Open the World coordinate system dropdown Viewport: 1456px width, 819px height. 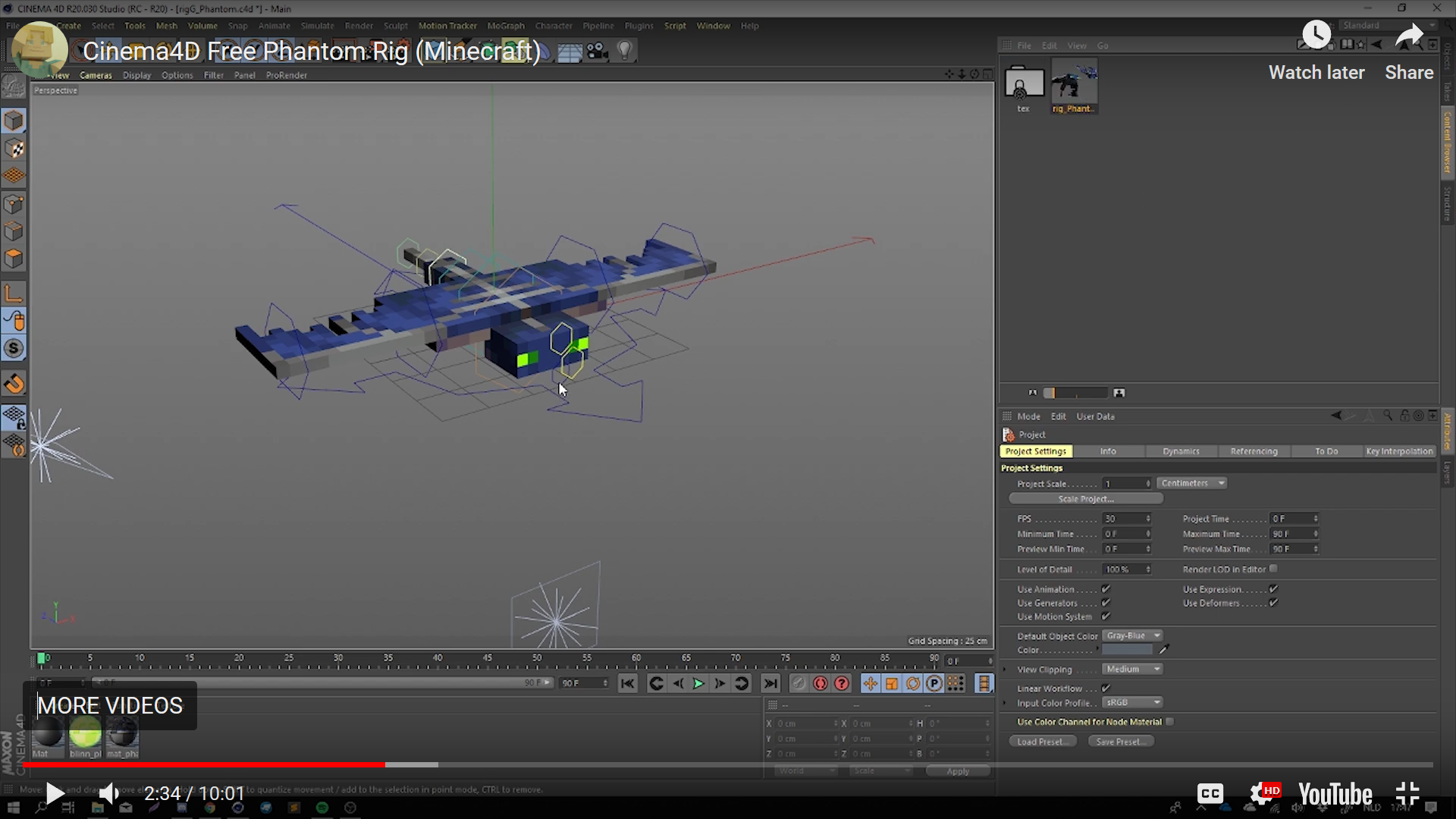[806, 770]
